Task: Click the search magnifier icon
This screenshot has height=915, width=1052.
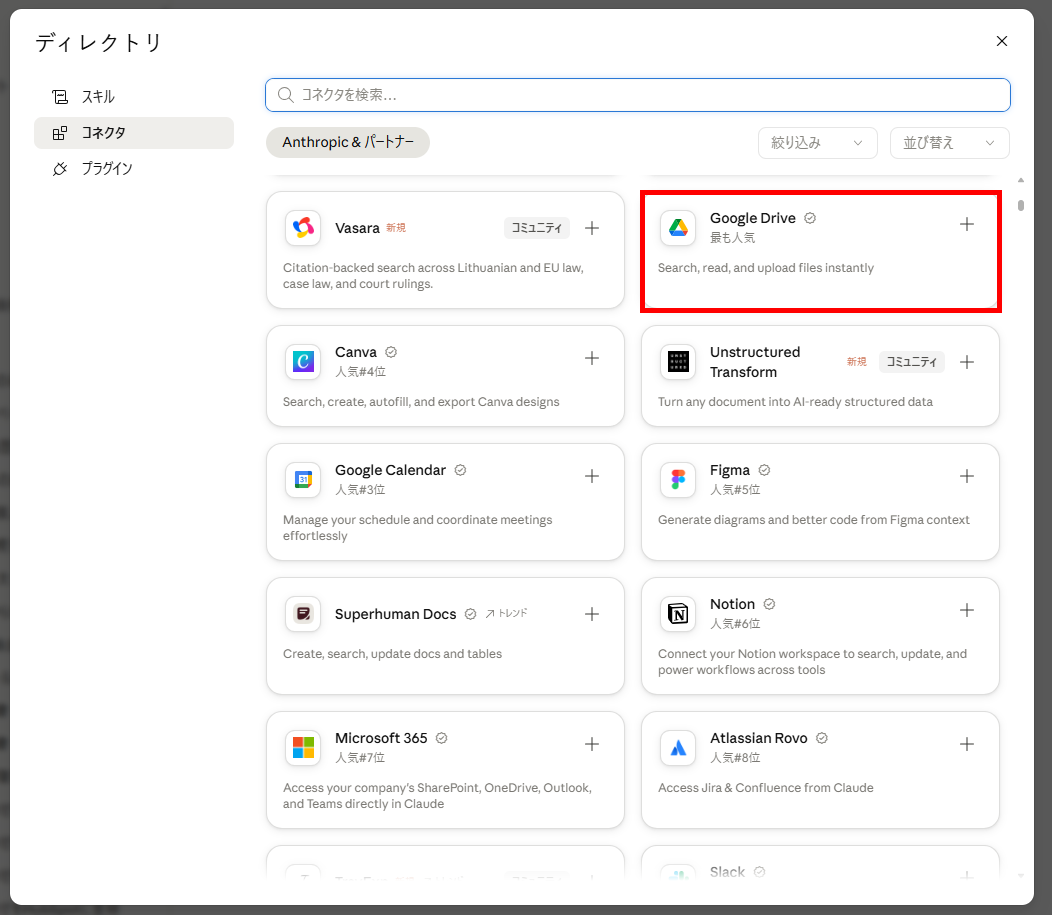Action: 286,95
